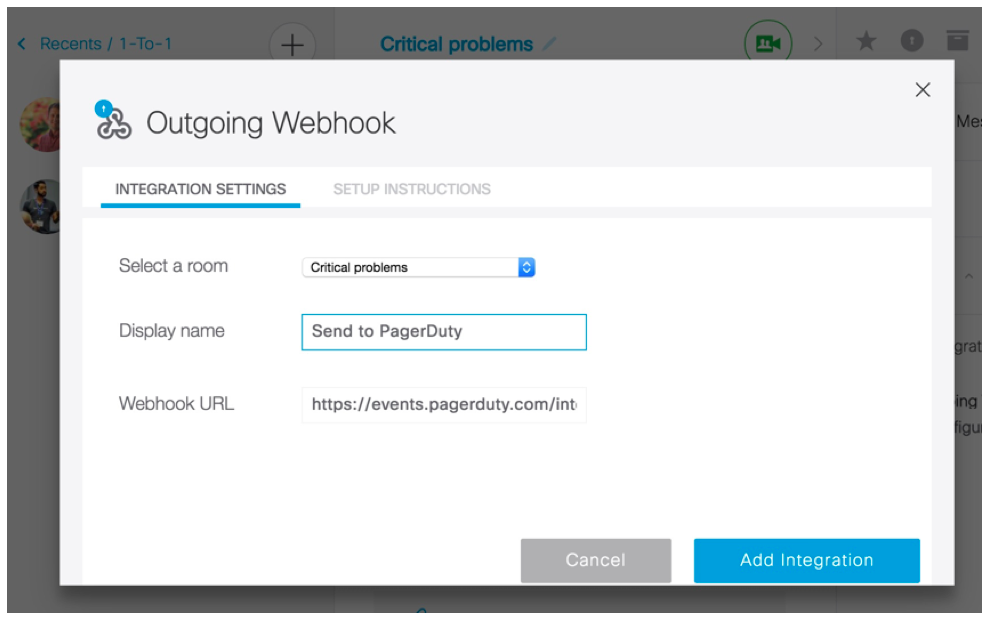
Task: Start a call with the green video icon
Action: click(767, 44)
